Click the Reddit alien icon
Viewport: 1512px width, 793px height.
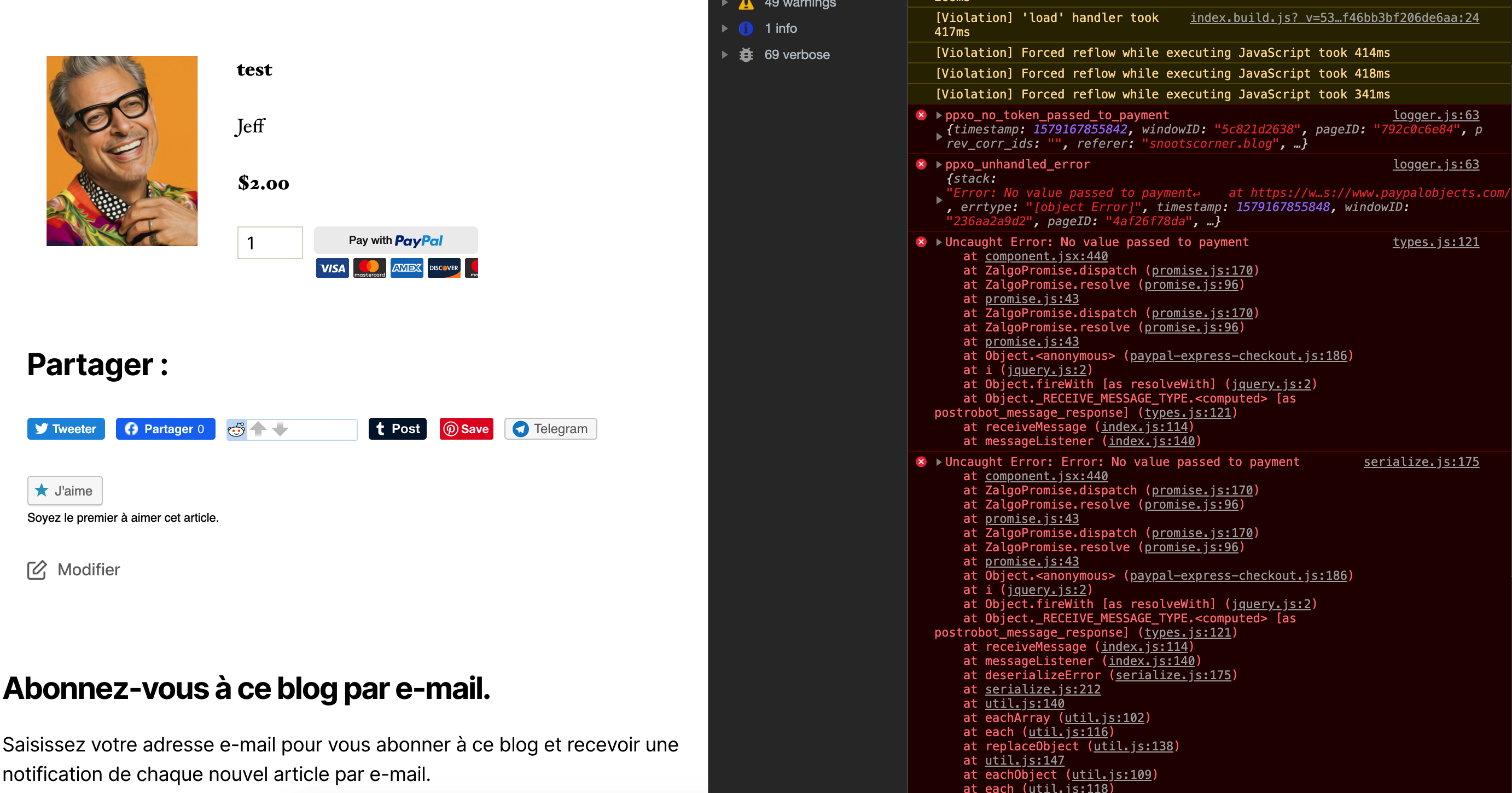236,430
